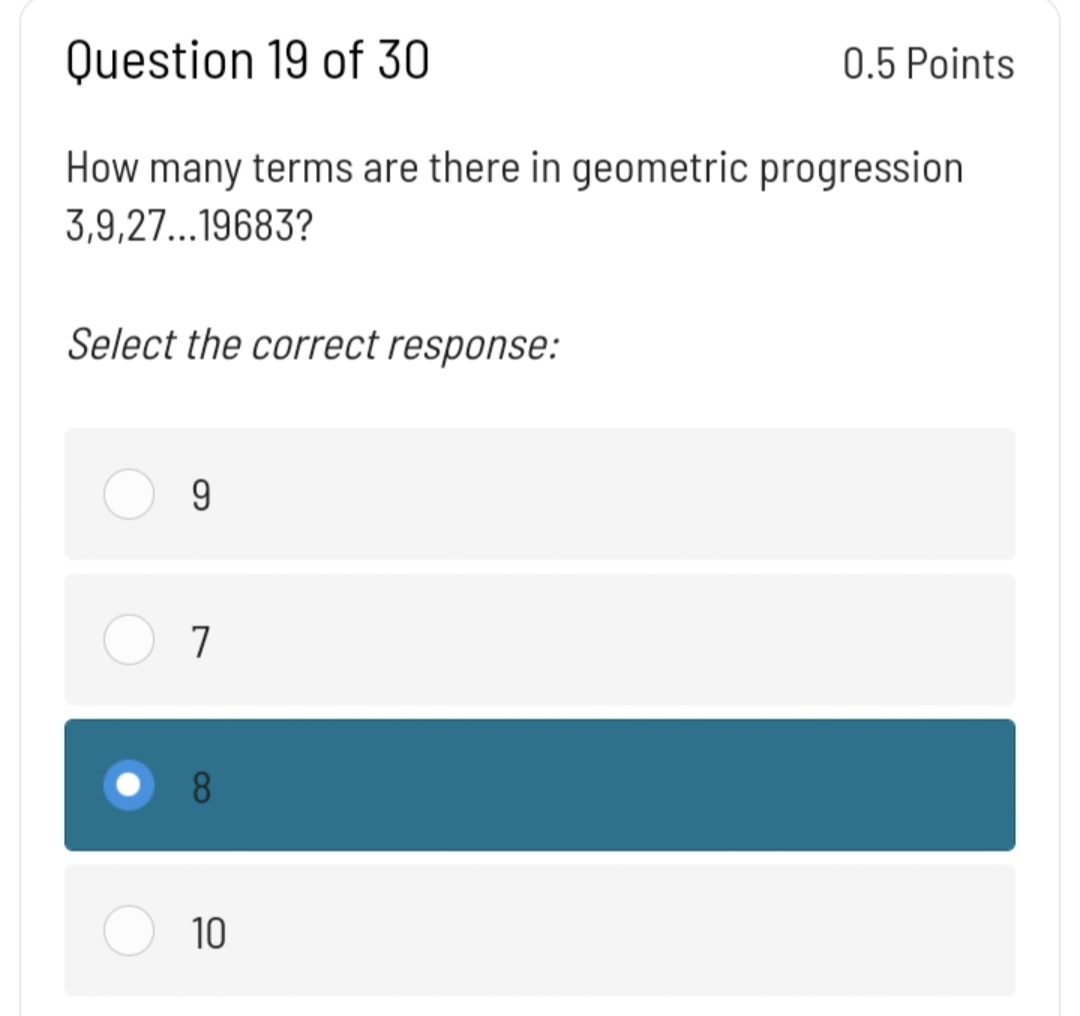Screen dimensions: 1080x1016
Task: Click the selected radio button beside 8
Action: (x=129, y=787)
